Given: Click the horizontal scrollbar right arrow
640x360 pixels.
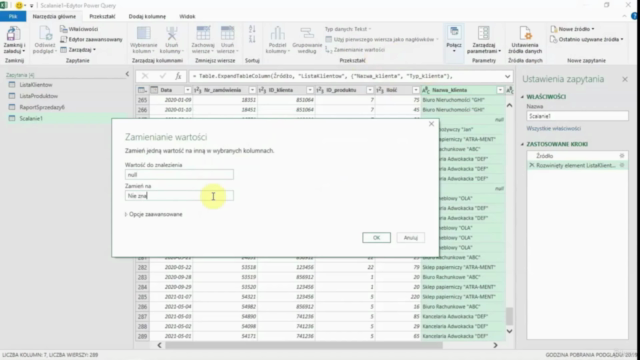Looking at the screenshot, I should point(496,345).
